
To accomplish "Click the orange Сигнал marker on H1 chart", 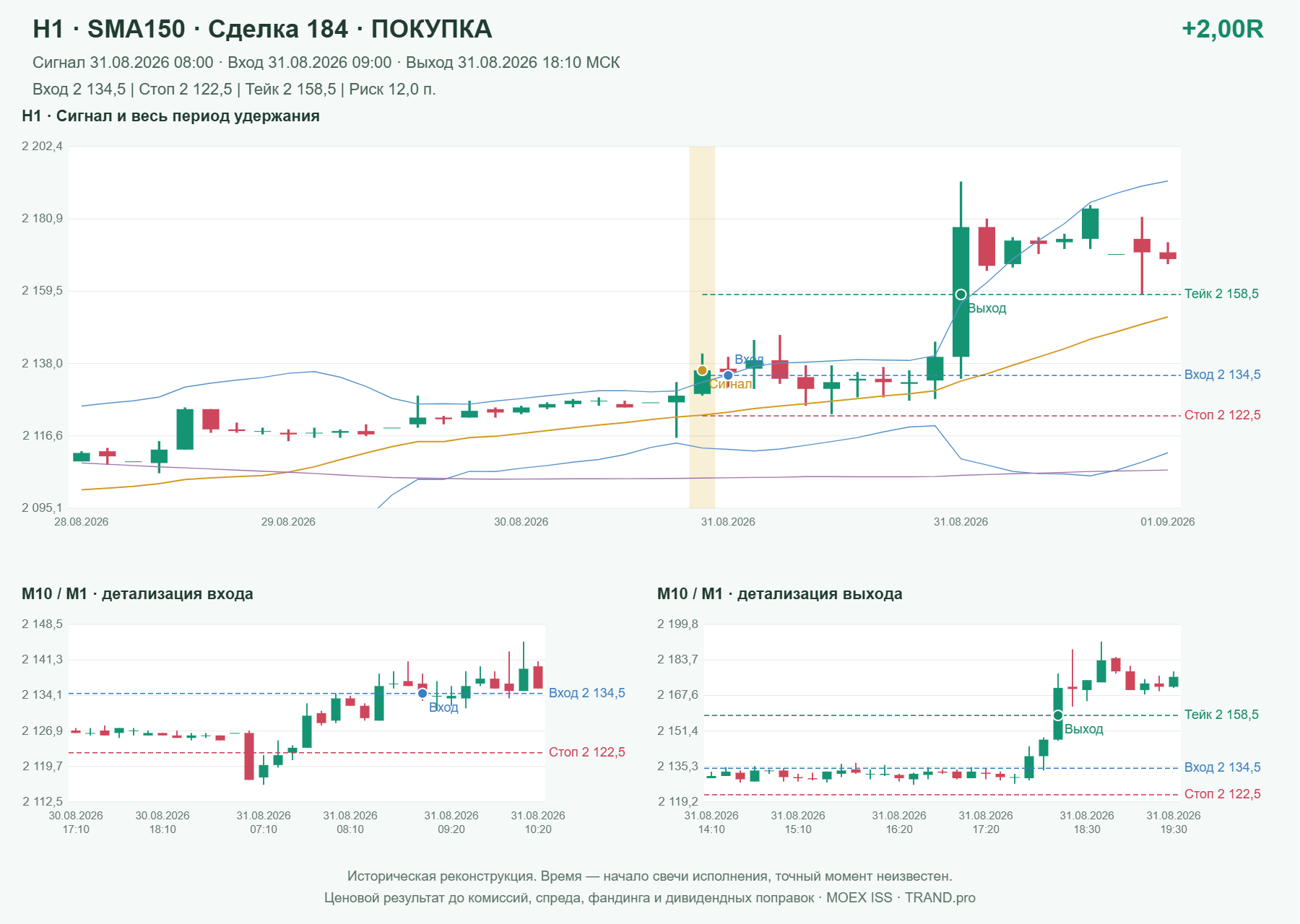I will click(x=702, y=370).
